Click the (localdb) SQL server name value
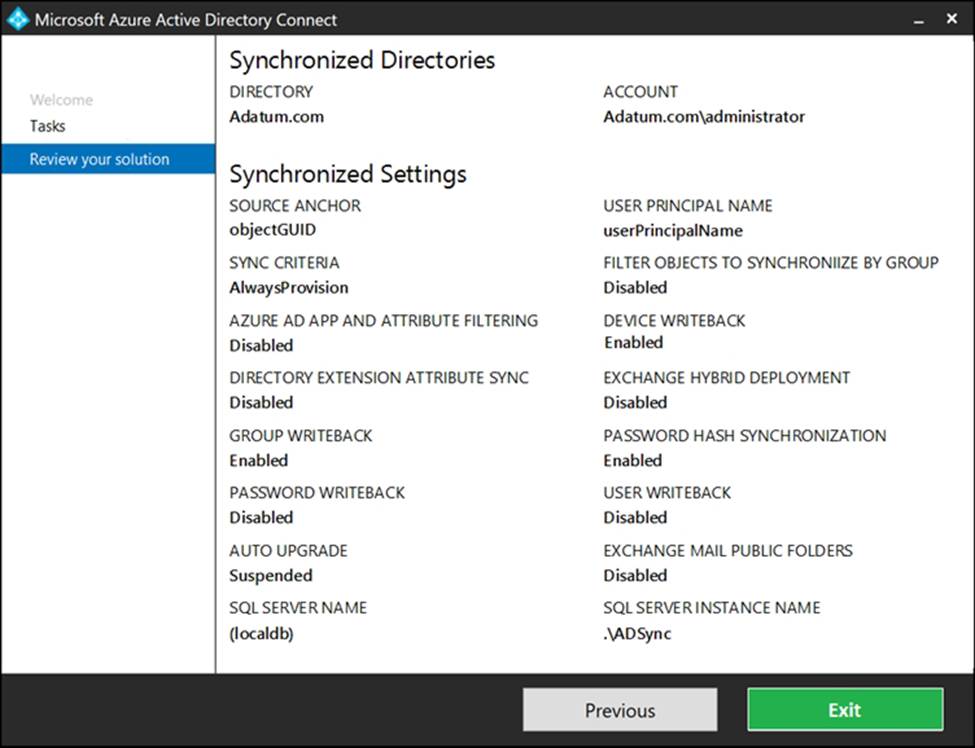 coord(261,633)
